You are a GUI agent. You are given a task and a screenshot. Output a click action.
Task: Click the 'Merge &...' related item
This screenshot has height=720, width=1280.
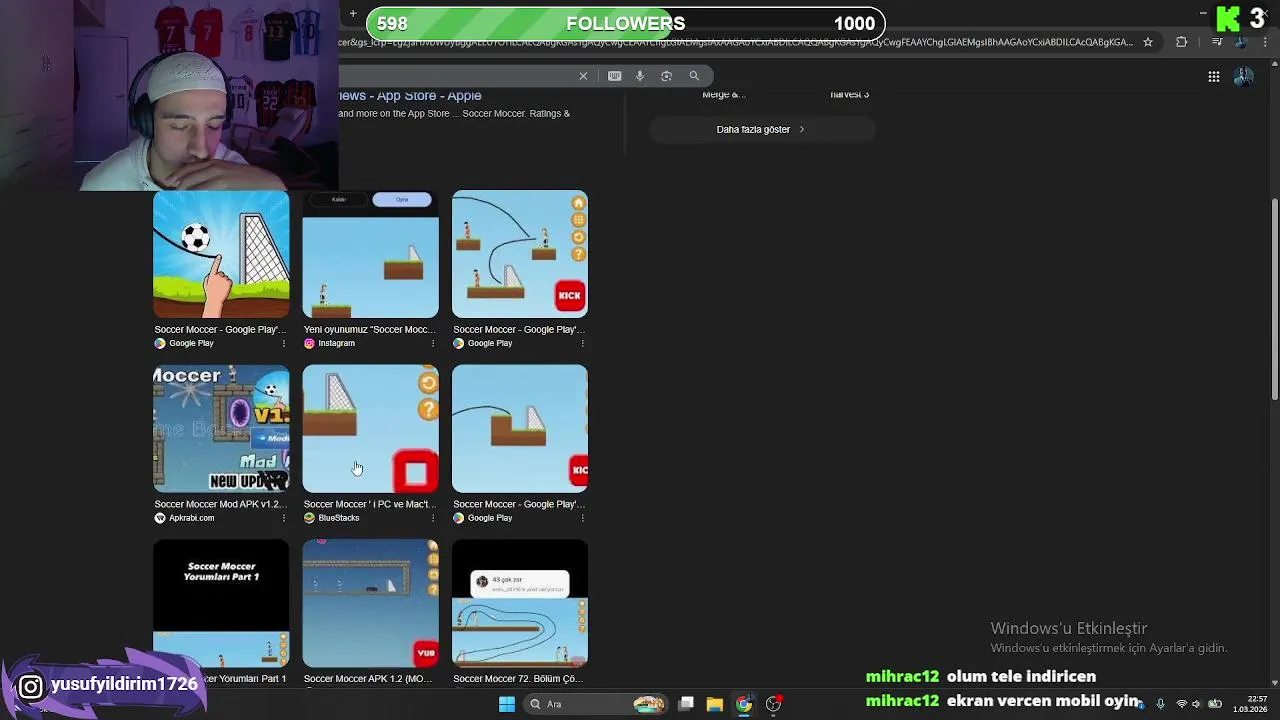coord(724,95)
